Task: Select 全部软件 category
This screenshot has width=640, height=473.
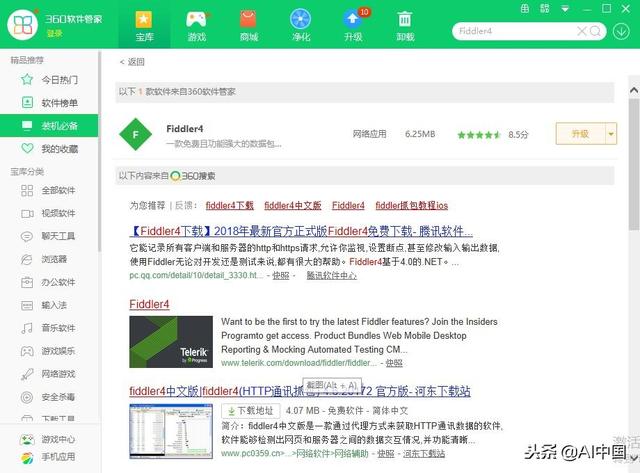Action: coord(49,190)
